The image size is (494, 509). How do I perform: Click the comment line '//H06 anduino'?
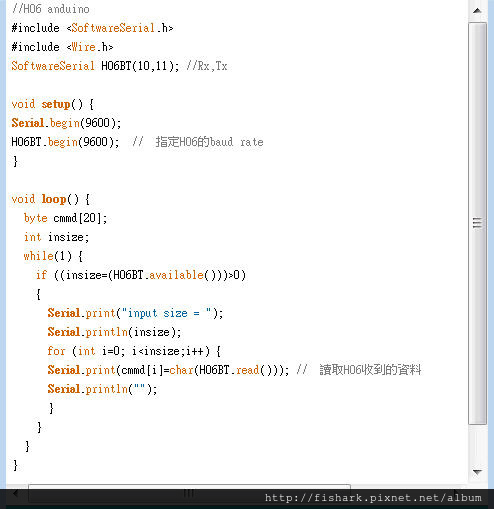(51, 9)
